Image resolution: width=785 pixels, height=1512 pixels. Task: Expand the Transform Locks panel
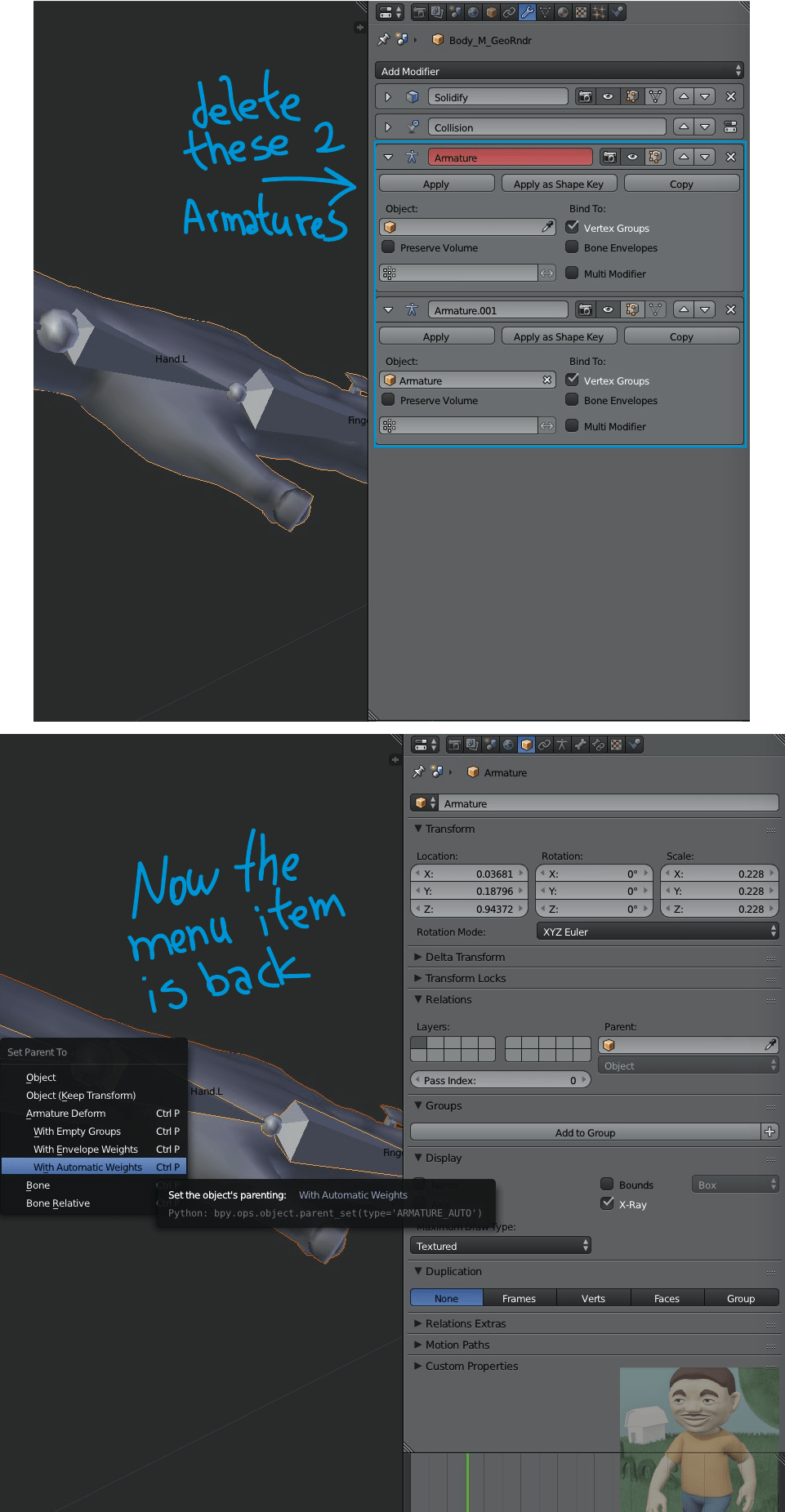466,978
